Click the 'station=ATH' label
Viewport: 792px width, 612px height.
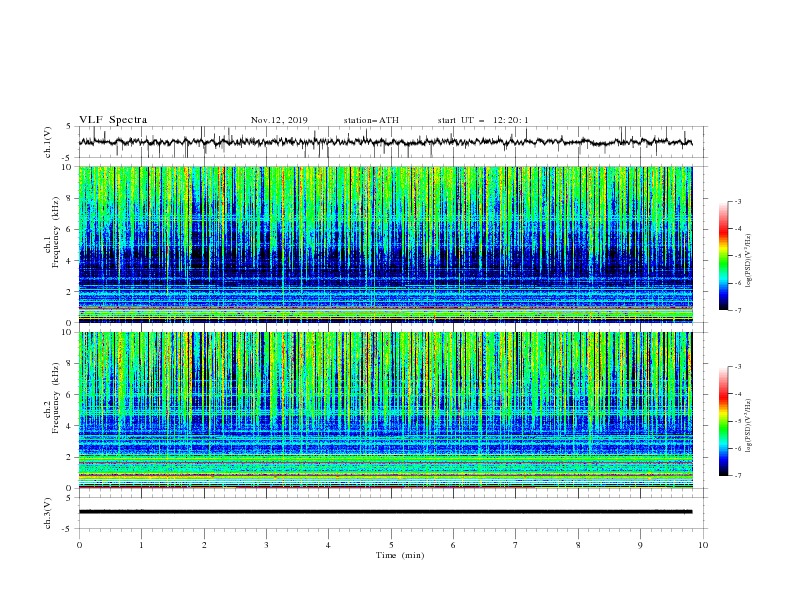(x=371, y=120)
